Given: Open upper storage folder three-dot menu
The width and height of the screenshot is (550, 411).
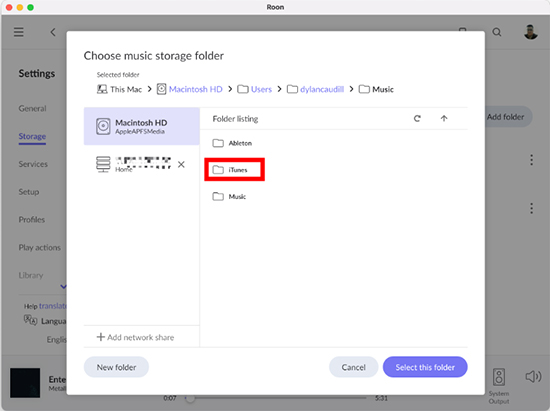Looking at the screenshot, I should coord(531,160).
